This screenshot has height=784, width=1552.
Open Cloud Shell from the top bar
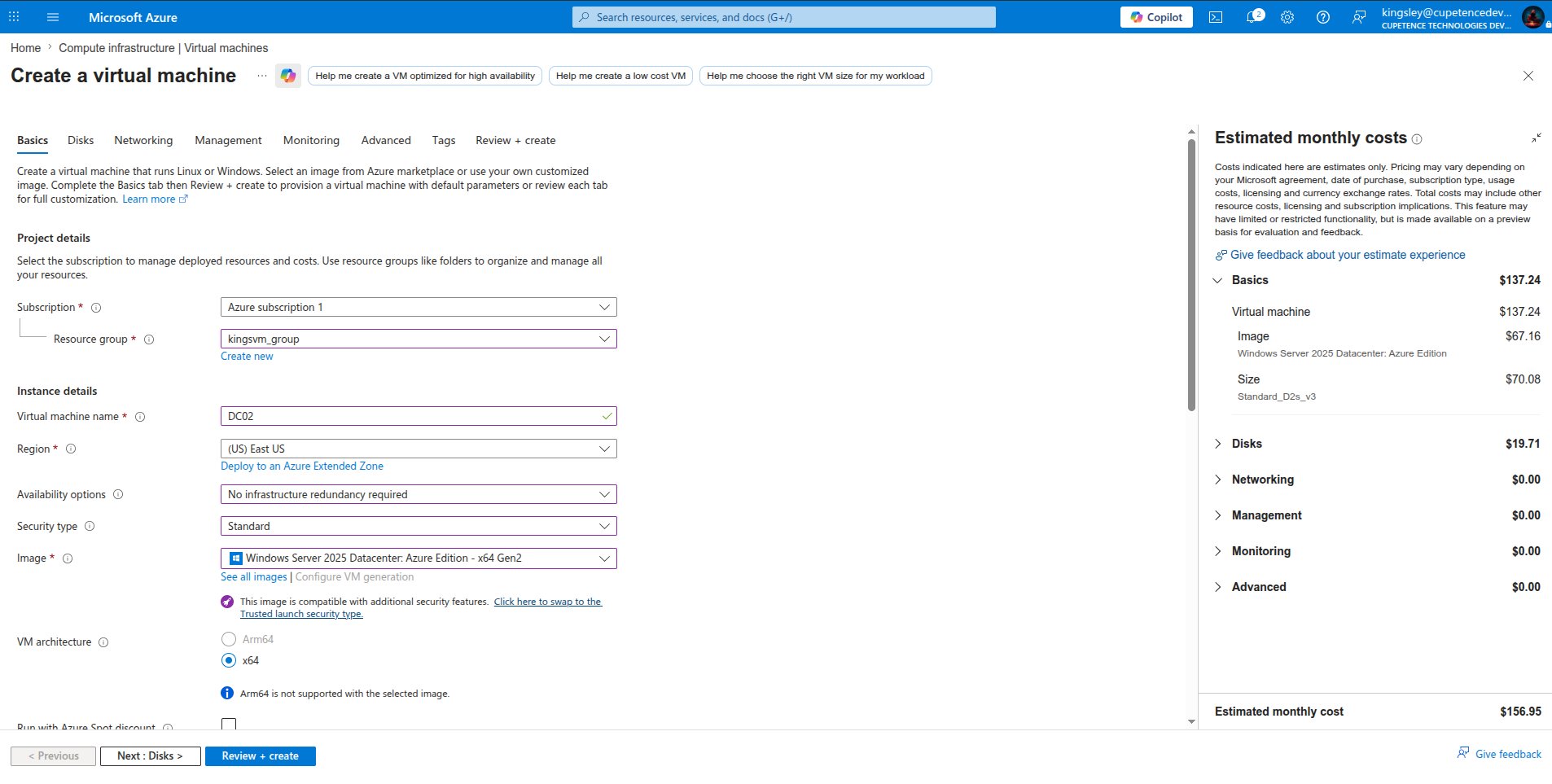[1216, 17]
